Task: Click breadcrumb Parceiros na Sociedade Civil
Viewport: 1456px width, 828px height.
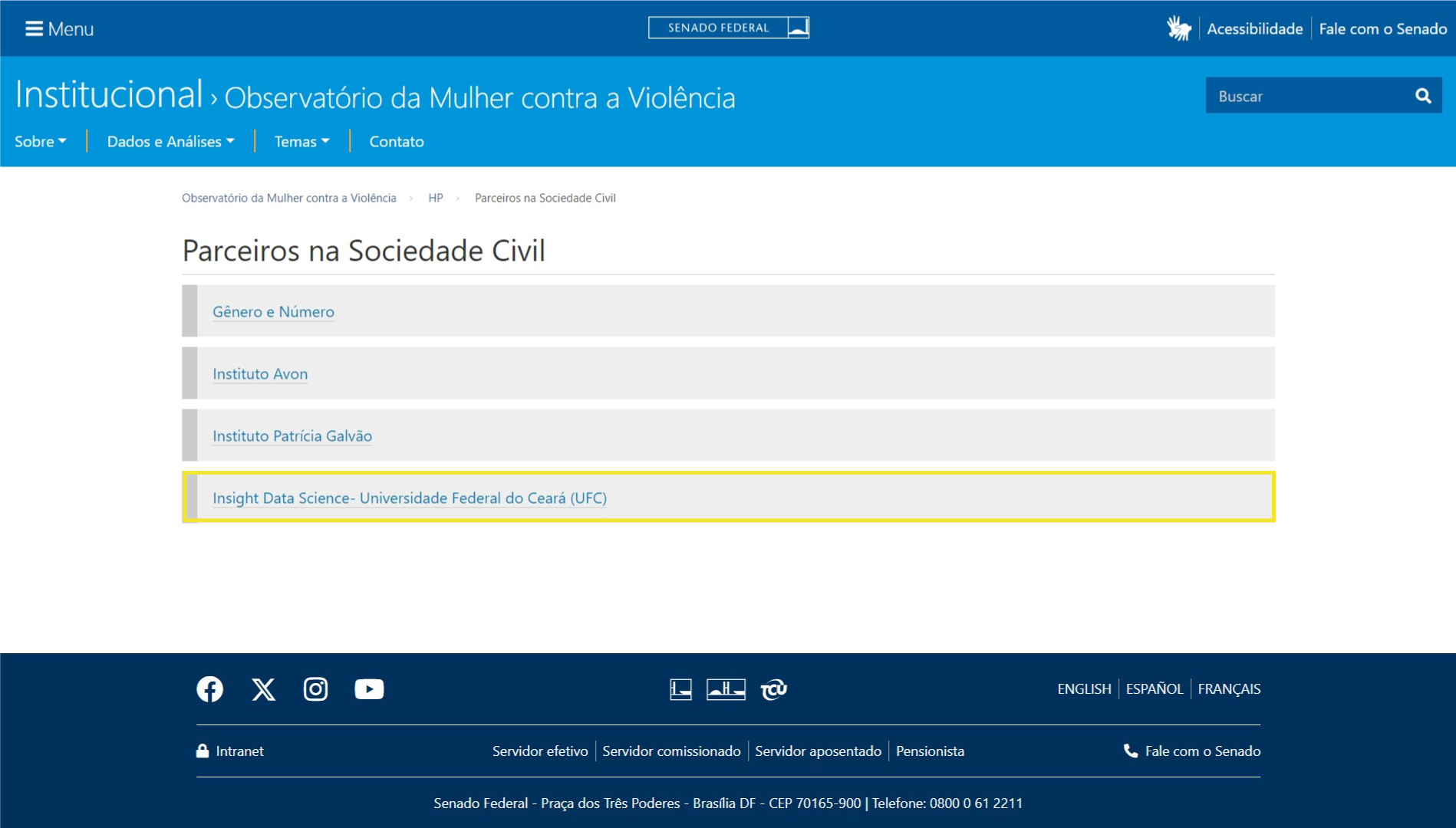Action: click(x=545, y=198)
